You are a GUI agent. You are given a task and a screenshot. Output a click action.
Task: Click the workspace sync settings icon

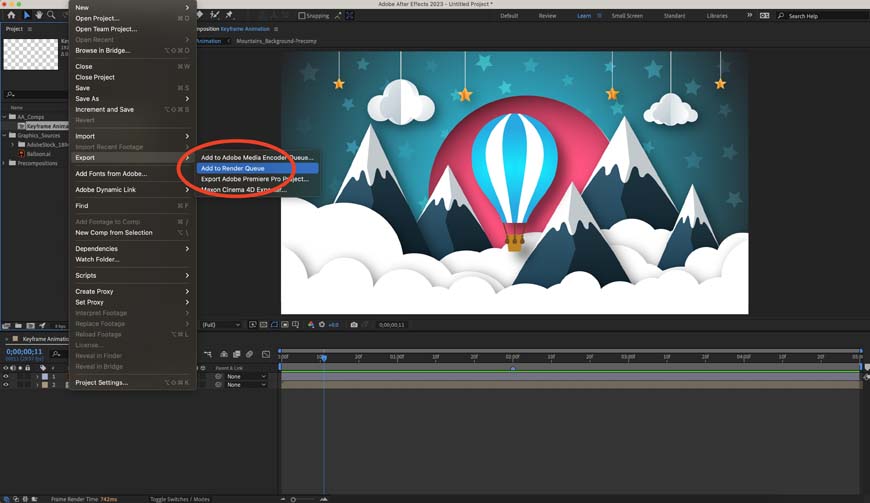pos(764,16)
